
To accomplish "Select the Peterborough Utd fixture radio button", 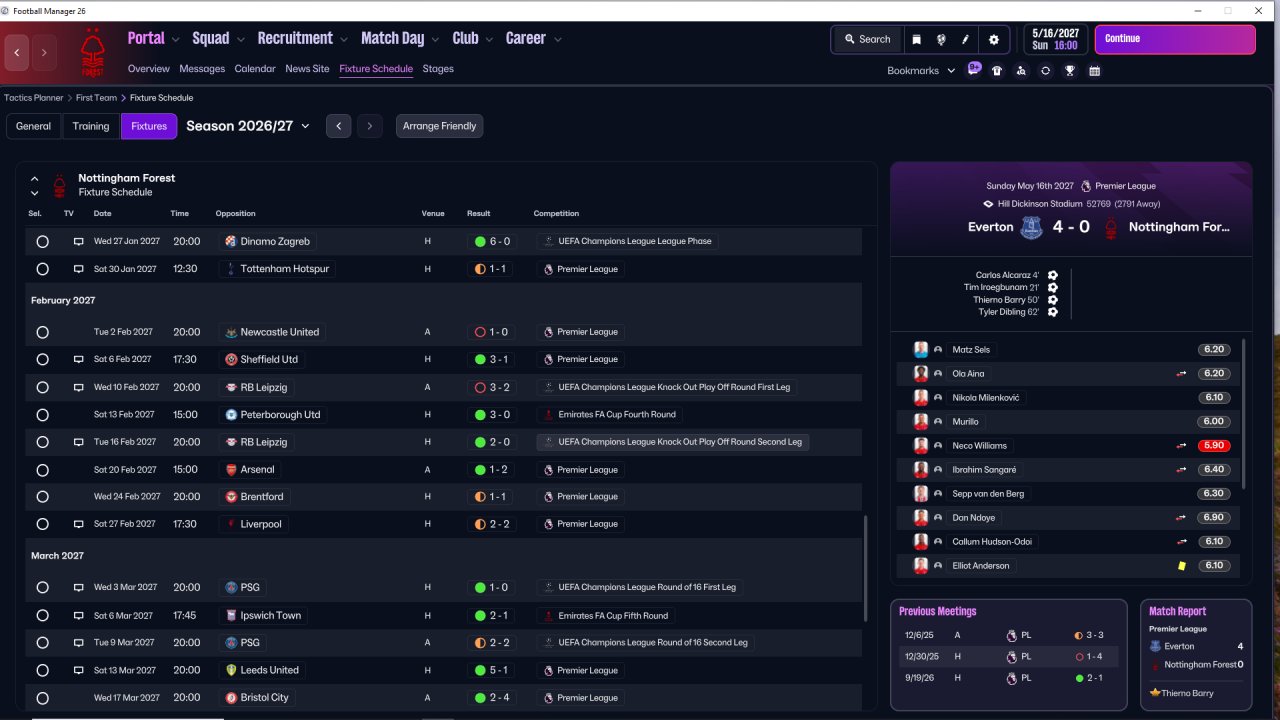I will (x=42, y=415).
